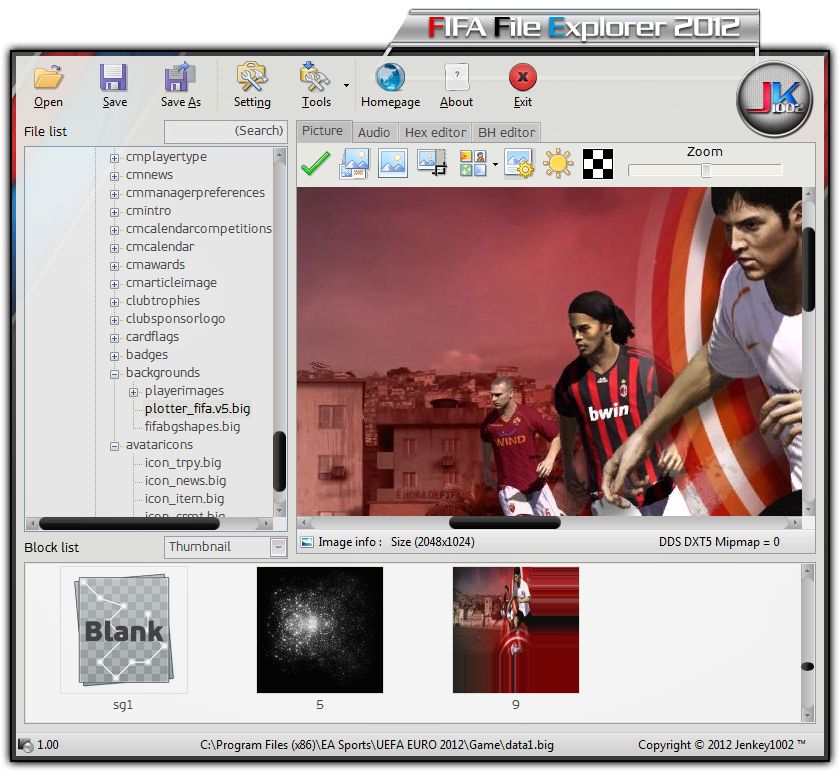The image size is (840, 772).
Task: Expand the playerimages tree node
Action: (134, 391)
